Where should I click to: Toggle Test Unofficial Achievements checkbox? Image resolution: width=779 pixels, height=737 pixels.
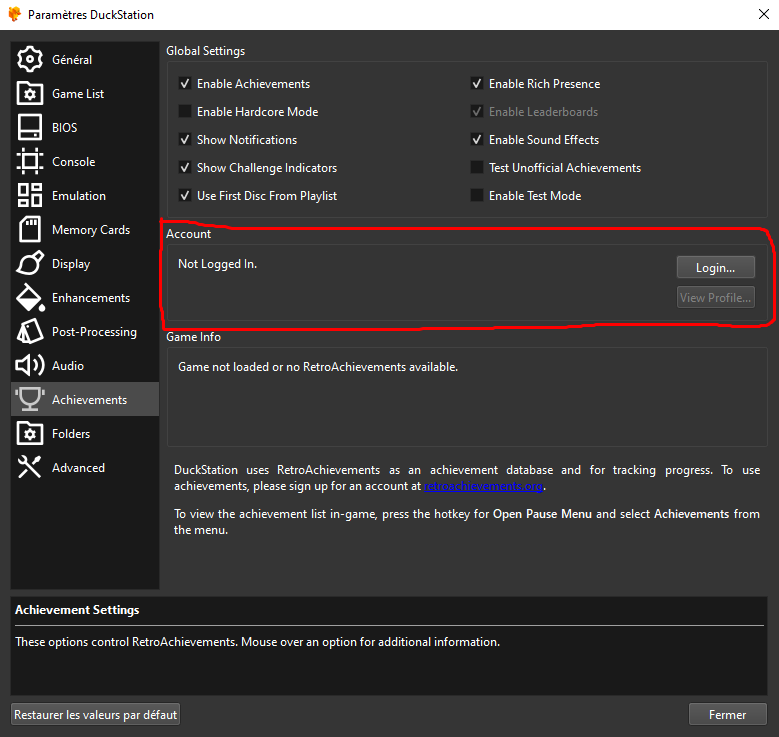tap(477, 168)
